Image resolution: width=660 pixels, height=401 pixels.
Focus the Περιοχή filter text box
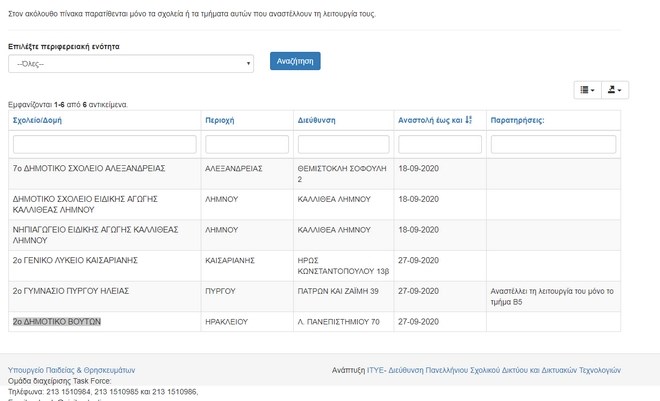[247, 145]
